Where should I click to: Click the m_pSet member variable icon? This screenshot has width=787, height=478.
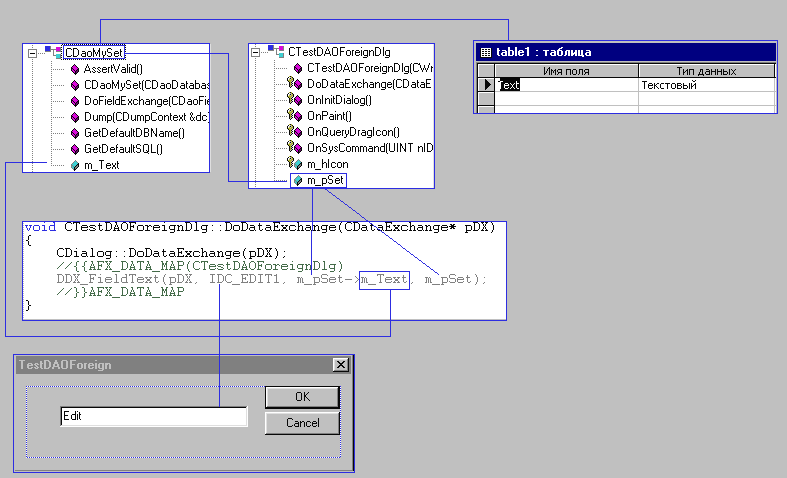point(298,180)
